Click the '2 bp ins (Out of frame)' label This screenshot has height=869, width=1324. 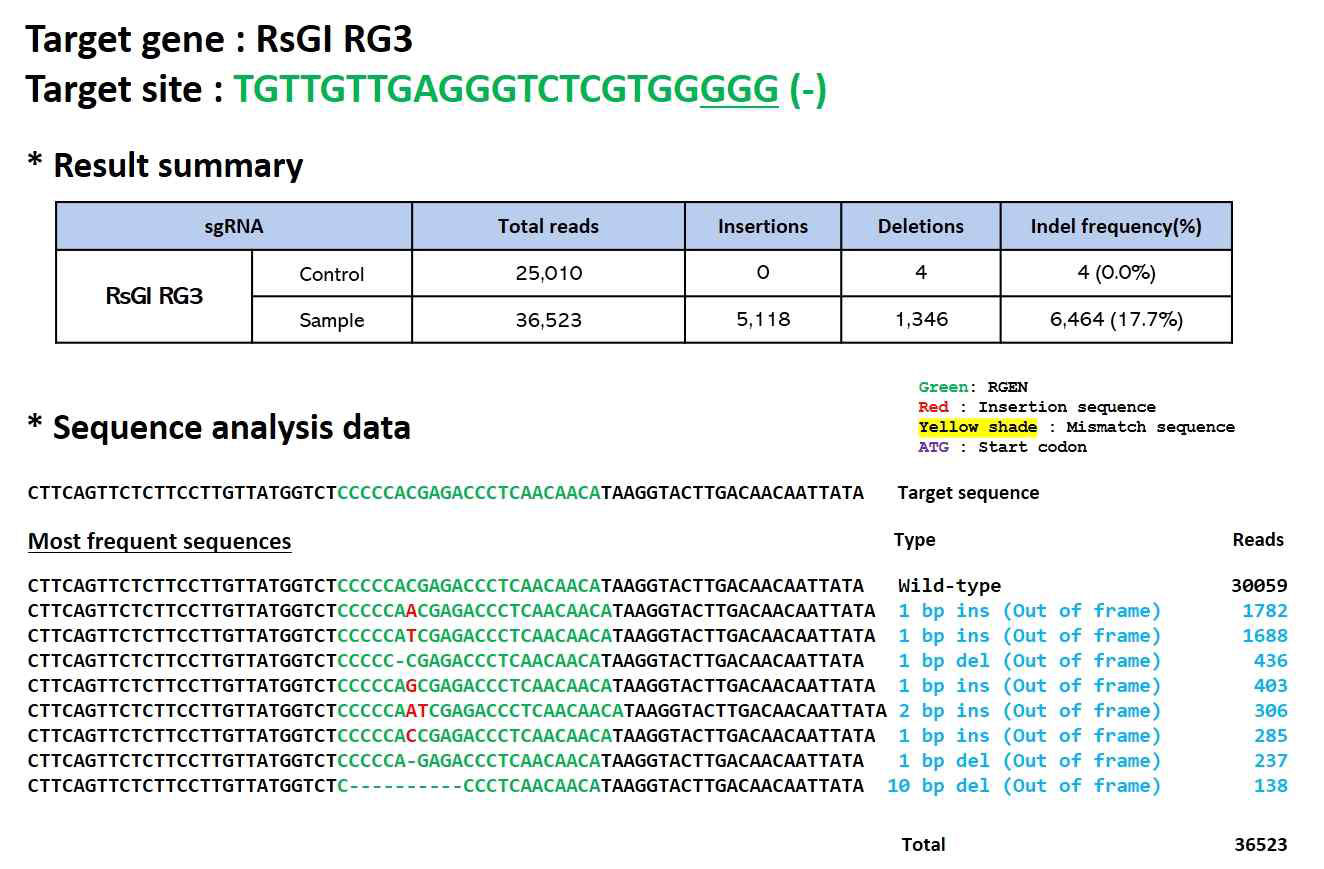coord(1029,711)
